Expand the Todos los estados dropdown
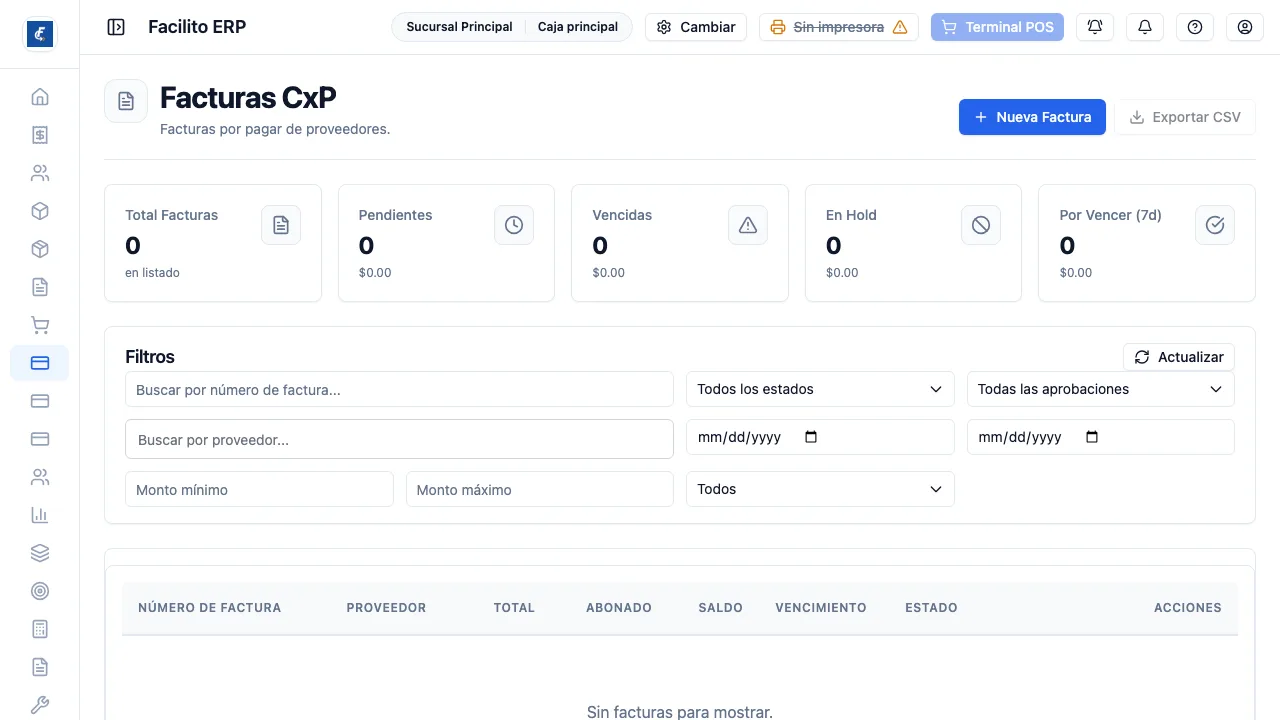The width and height of the screenshot is (1280, 720). [x=820, y=389]
